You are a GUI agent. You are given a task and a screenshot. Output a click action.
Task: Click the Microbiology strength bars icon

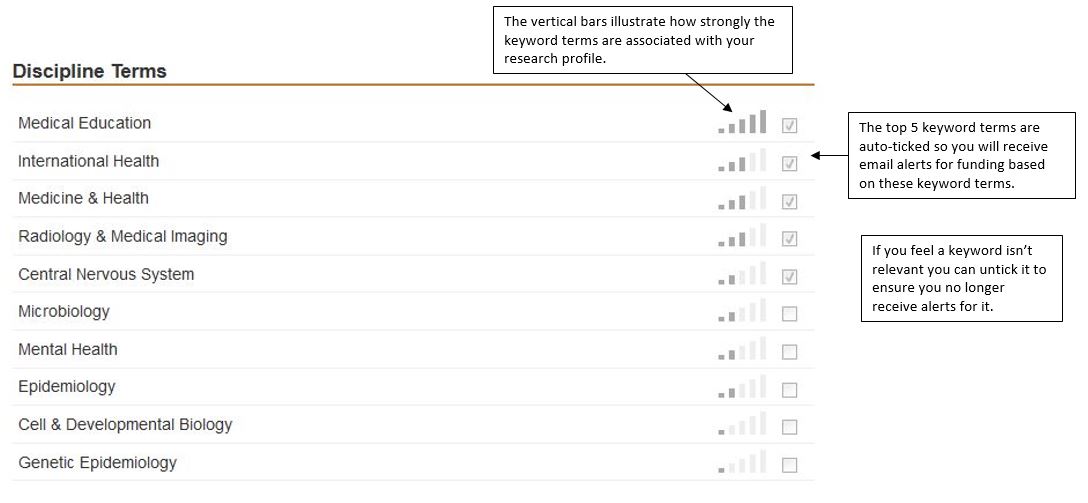click(742, 312)
